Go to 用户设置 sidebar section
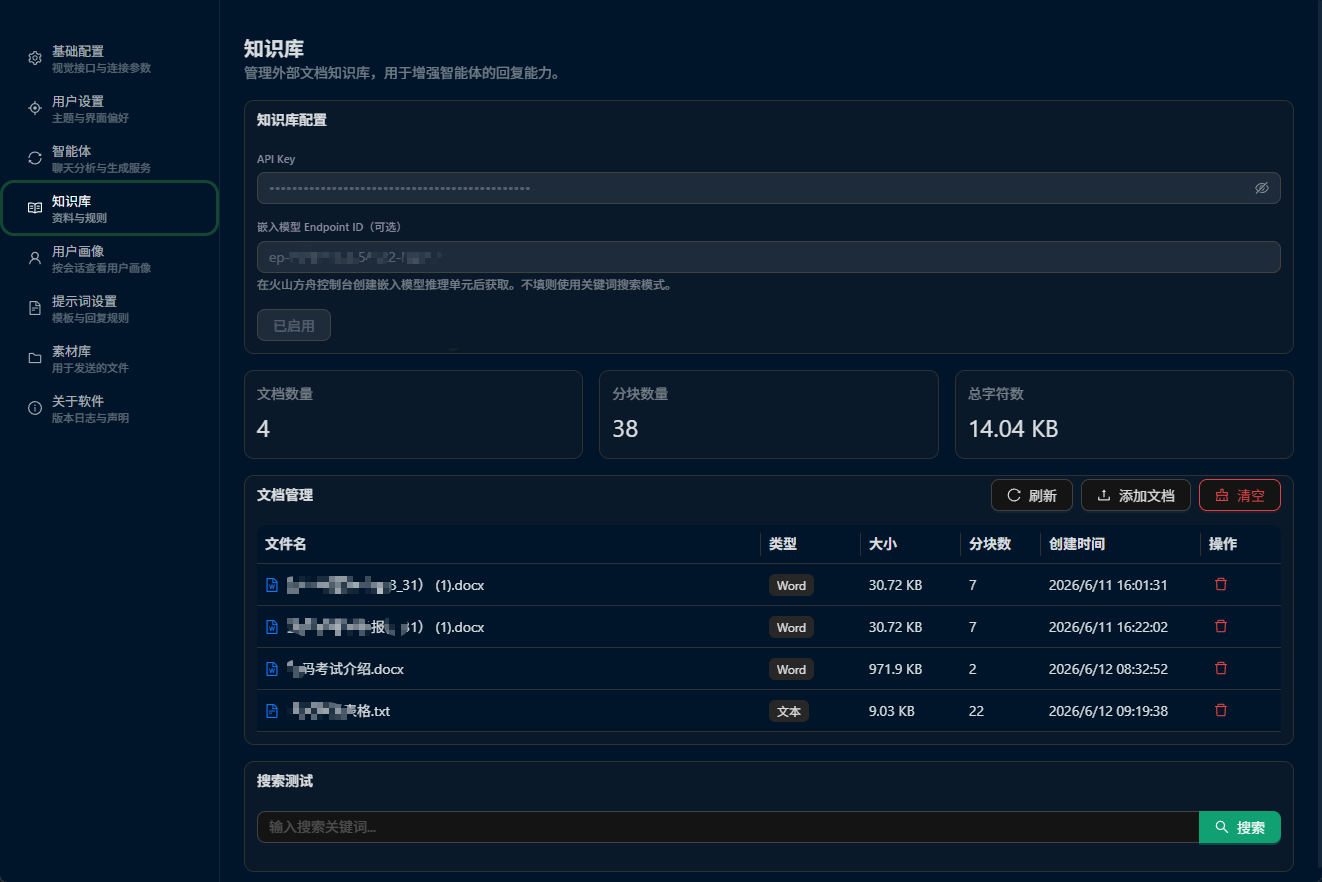 pyautogui.click(x=109, y=108)
